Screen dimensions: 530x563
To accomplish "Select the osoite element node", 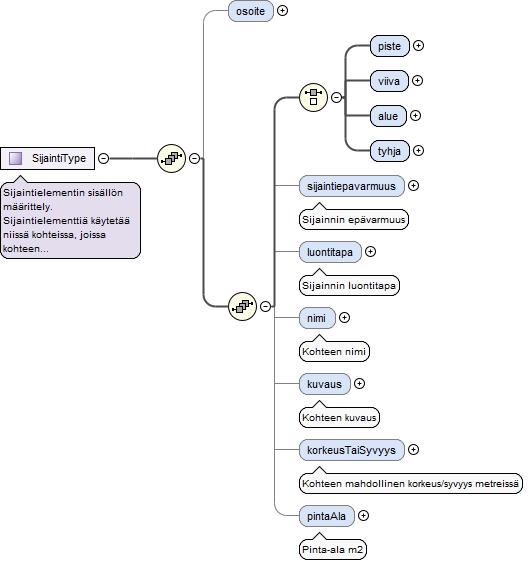I will pos(251,11).
